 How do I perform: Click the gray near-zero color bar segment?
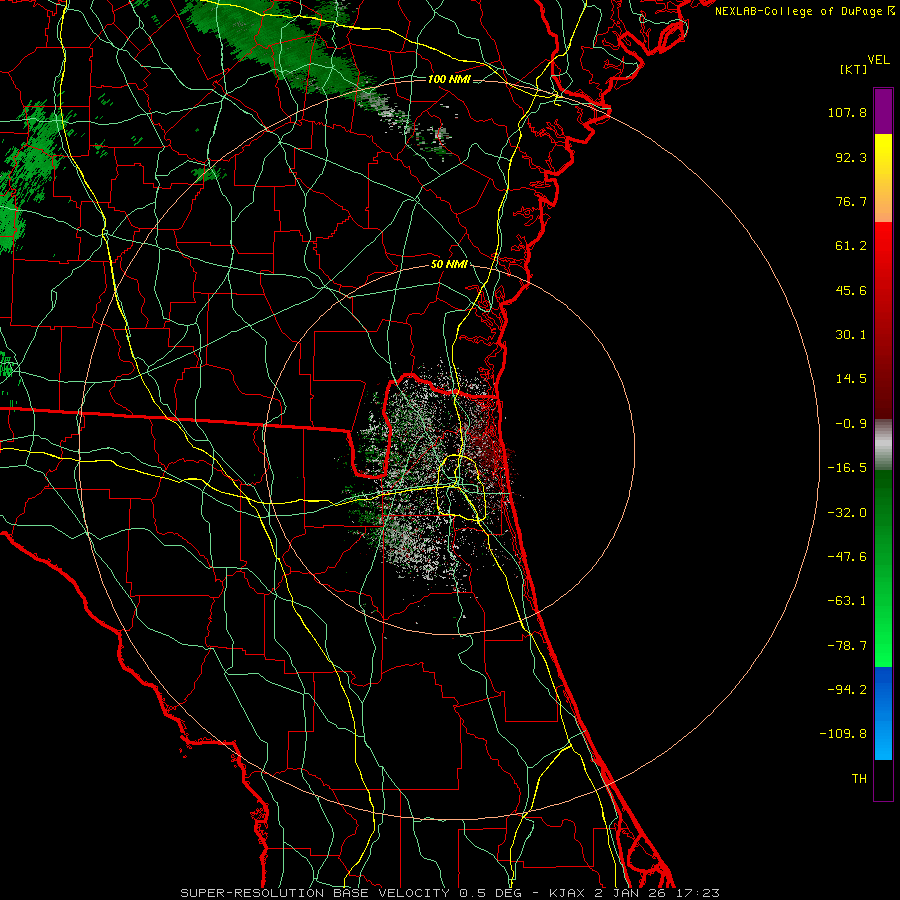click(x=883, y=445)
